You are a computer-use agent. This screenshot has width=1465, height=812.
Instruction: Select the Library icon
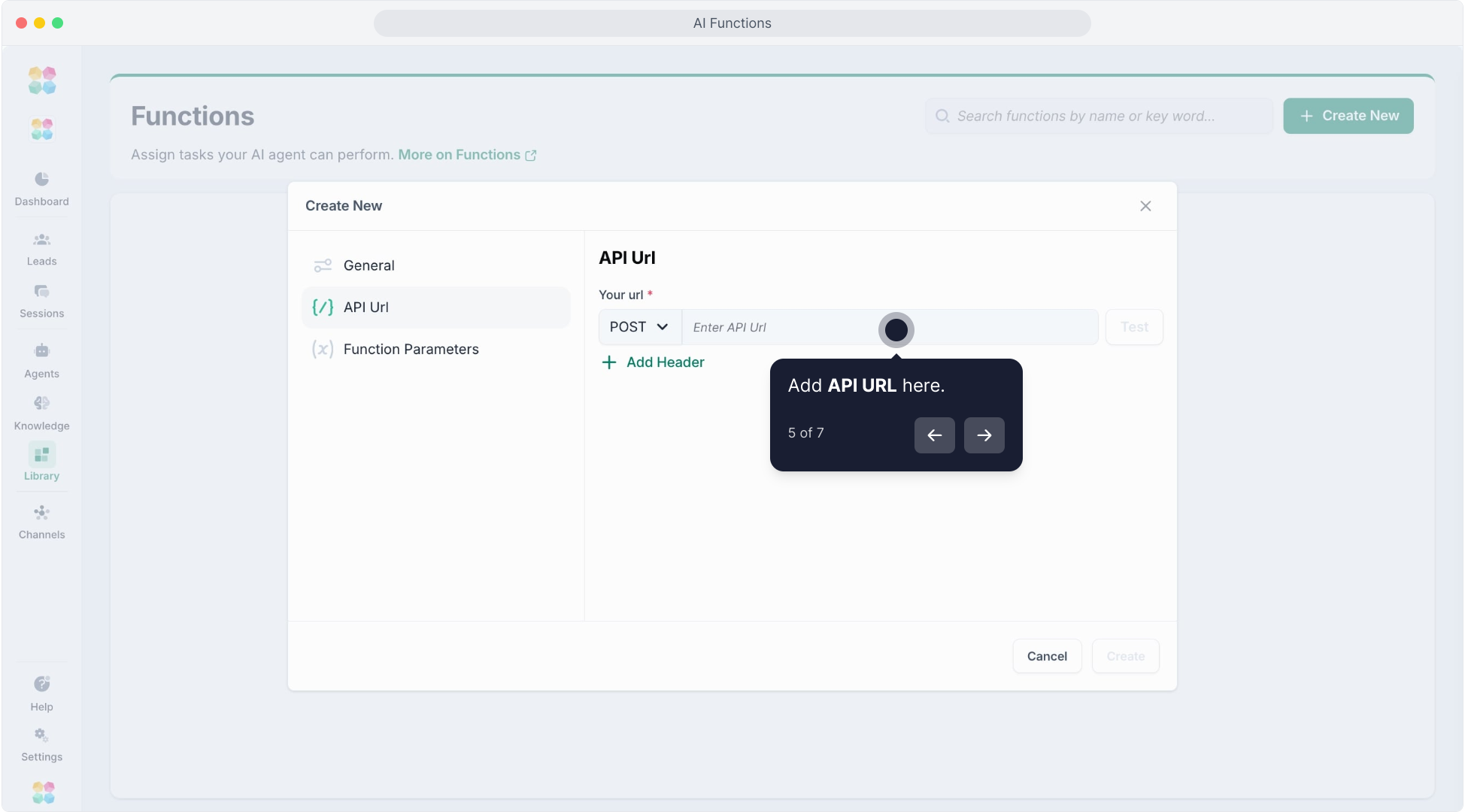(x=41, y=455)
